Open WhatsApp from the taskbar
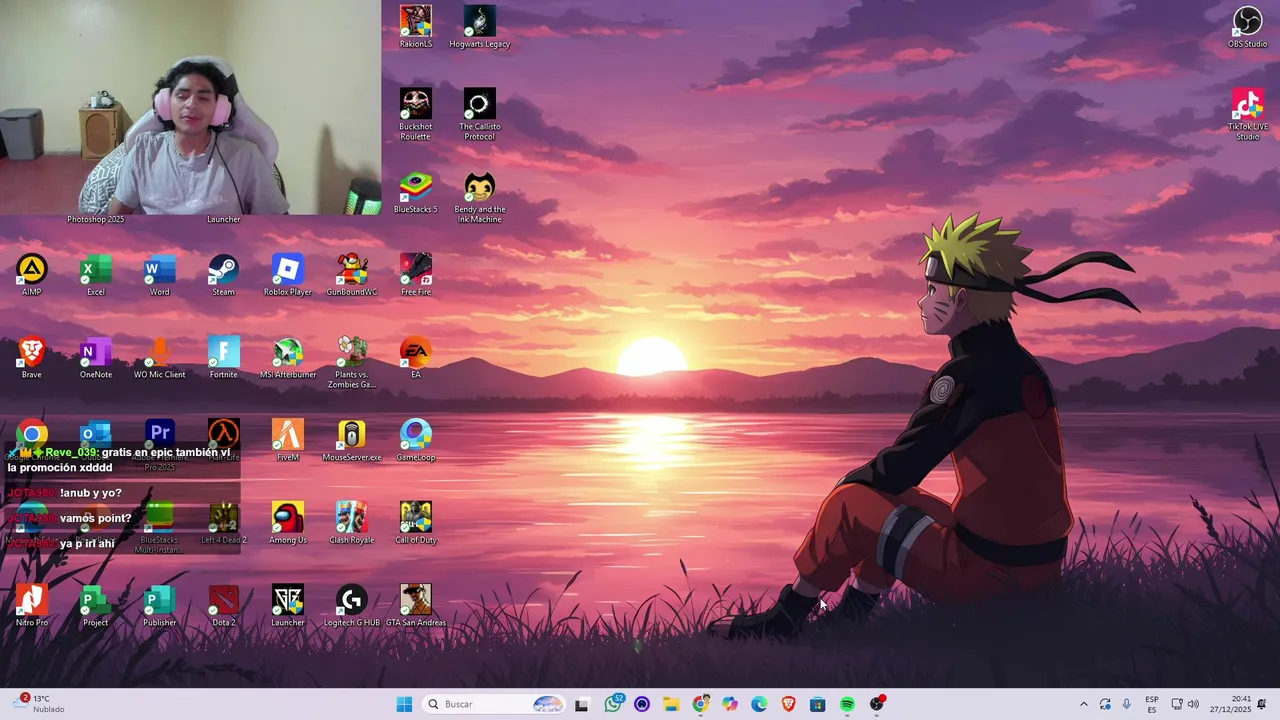The height and width of the screenshot is (720, 1280). click(613, 704)
